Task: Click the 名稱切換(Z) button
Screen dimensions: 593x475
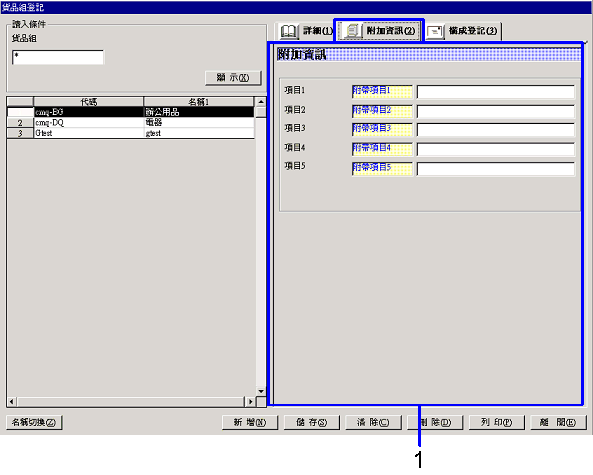Action: [x=34, y=422]
